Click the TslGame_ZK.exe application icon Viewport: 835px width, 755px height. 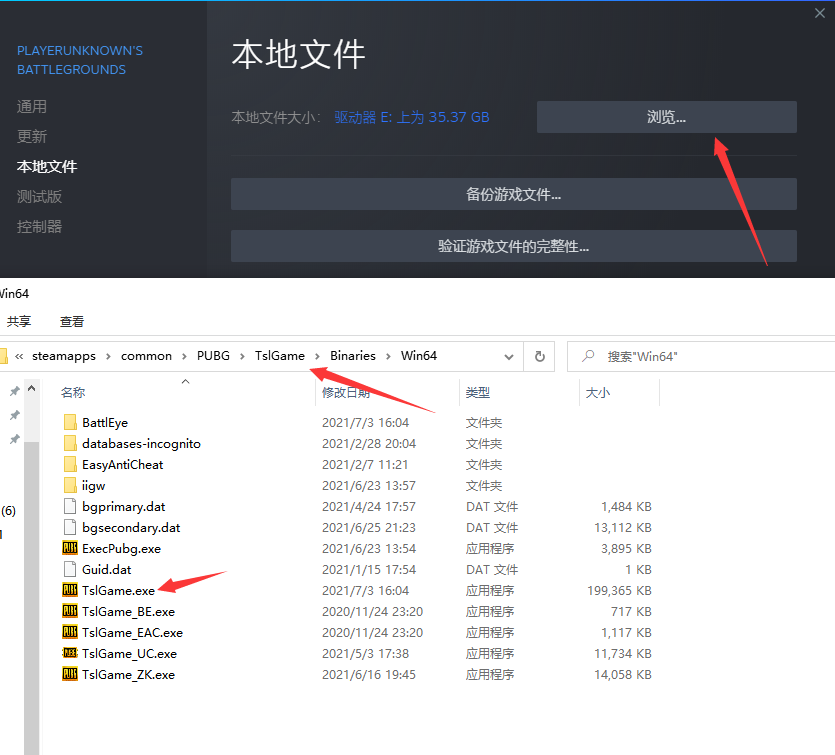(x=70, y=674)
